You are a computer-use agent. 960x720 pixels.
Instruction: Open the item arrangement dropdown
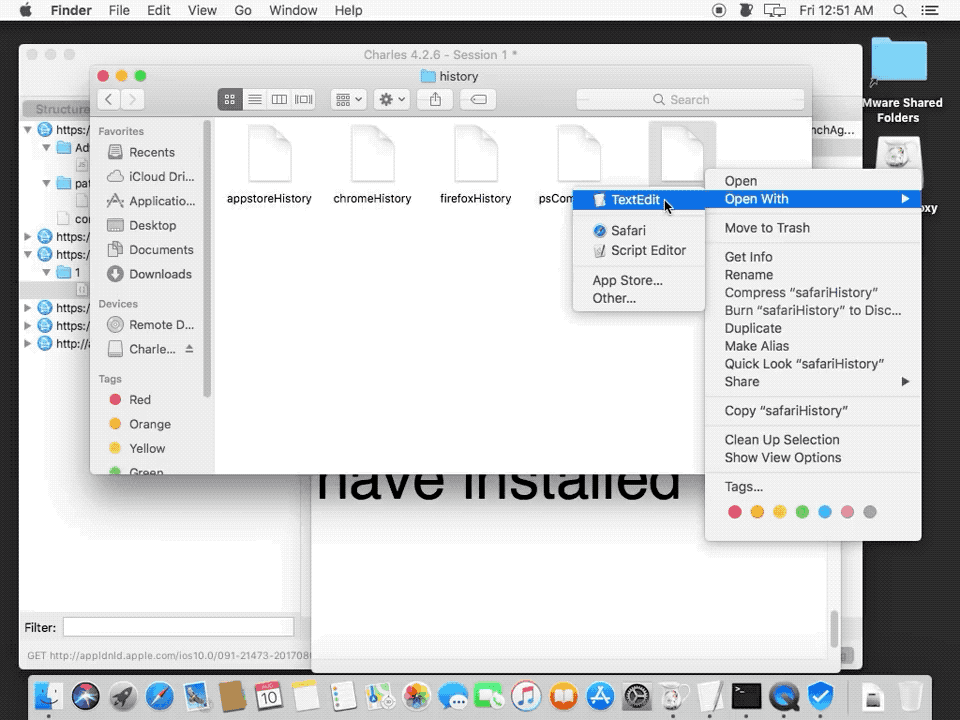point(349,99)
